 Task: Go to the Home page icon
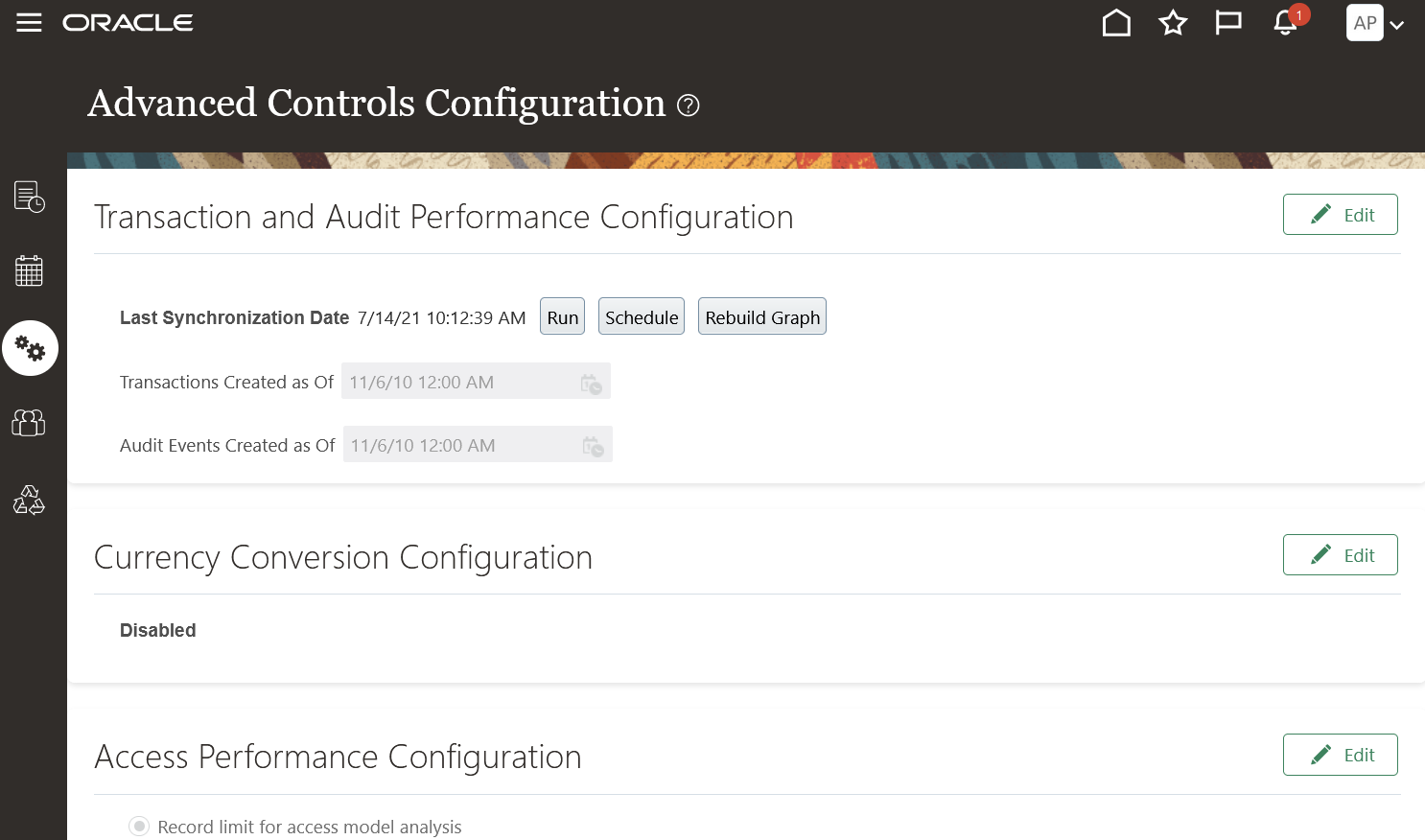click(x=1116, y=23)
